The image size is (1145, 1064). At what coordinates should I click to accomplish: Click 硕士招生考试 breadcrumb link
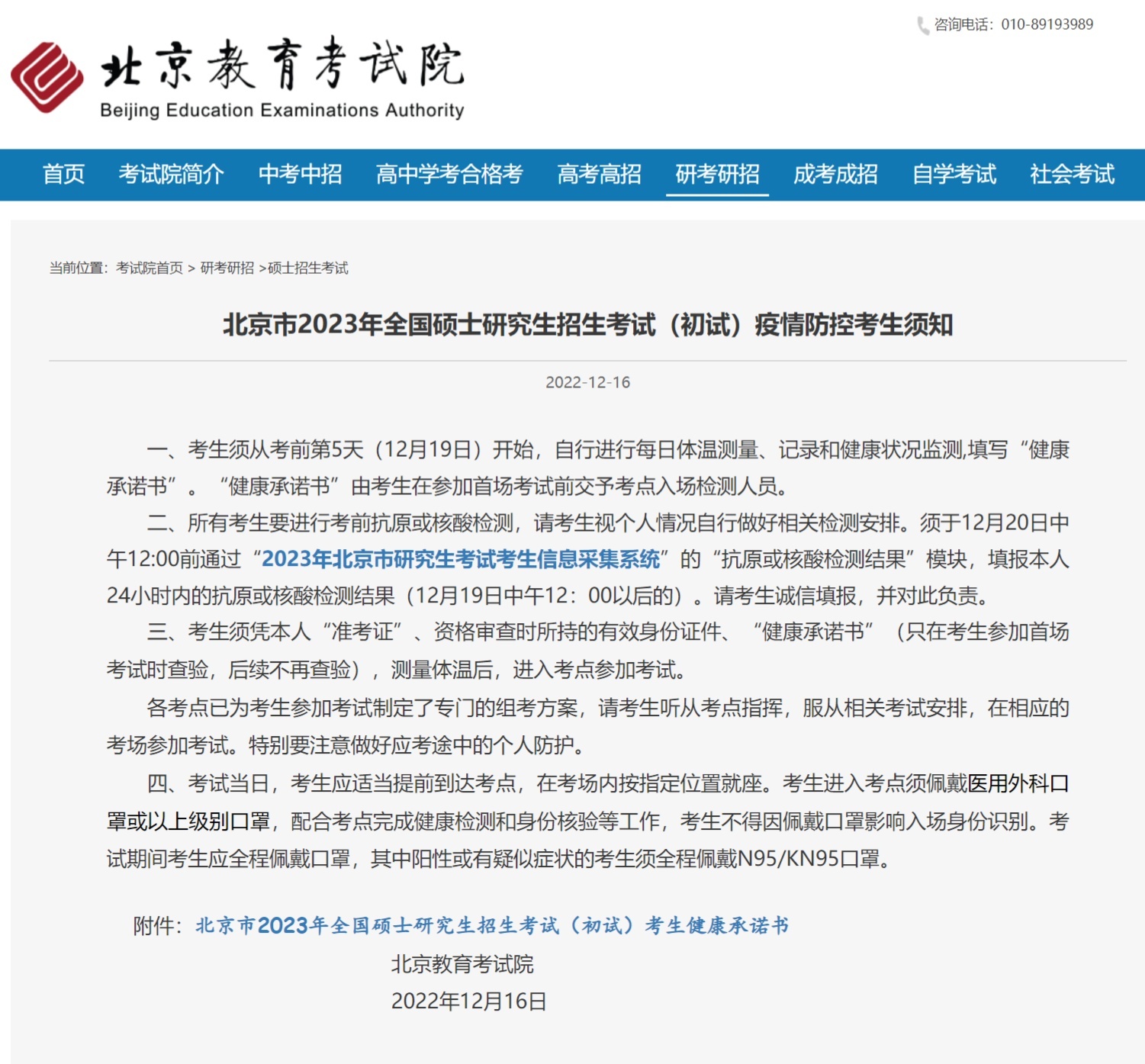click(x=307, y=268)
